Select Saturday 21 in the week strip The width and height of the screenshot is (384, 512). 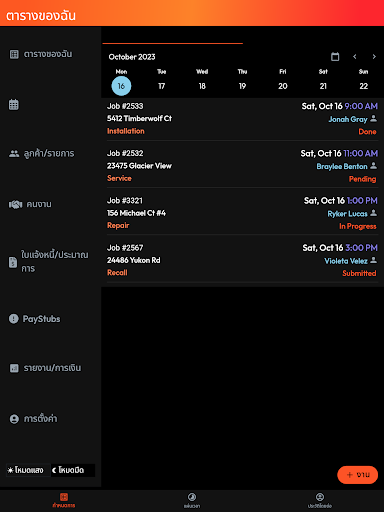(x=323, y=86)
